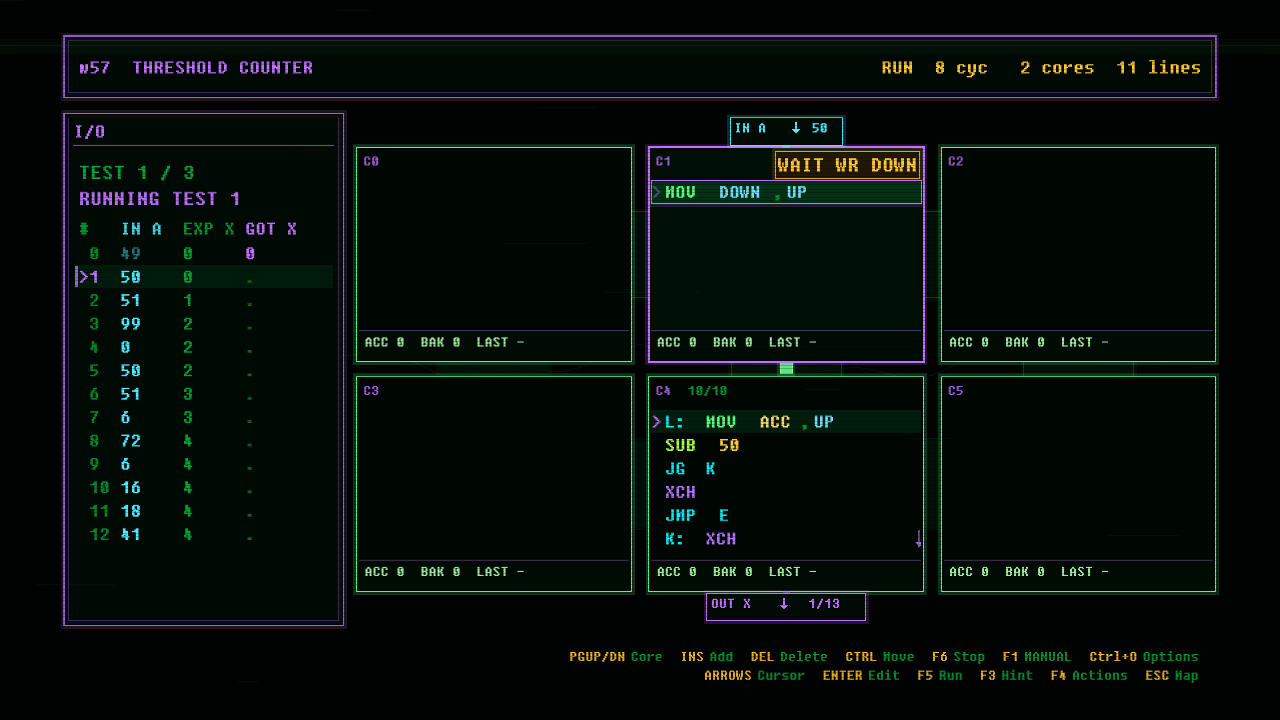The width and height of the screenshot is (1280, 720).
Task: Select the JMP E instruction line
Action: (x=786, y=516)
